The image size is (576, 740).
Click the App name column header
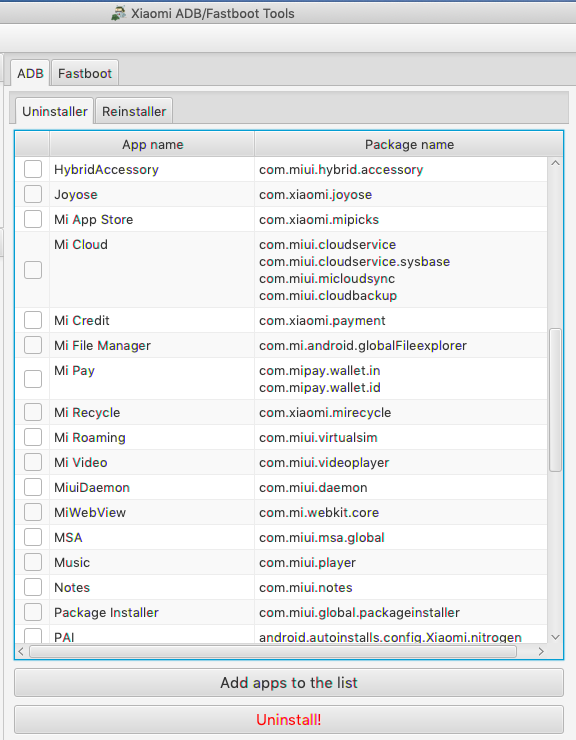click(152, 144)
